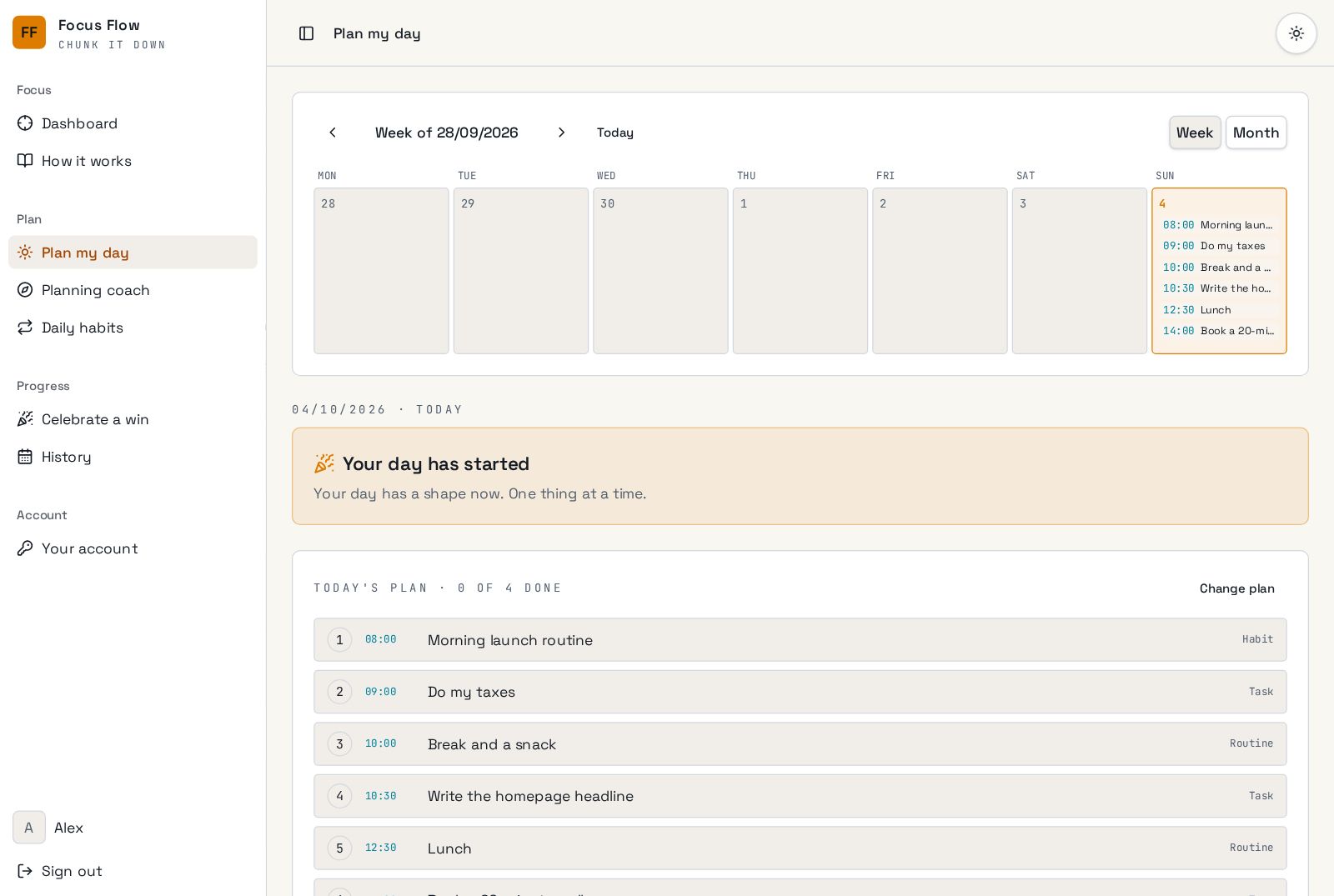Open the Lunch plan row
The image size is (1334, 896).
pos(800,848)
